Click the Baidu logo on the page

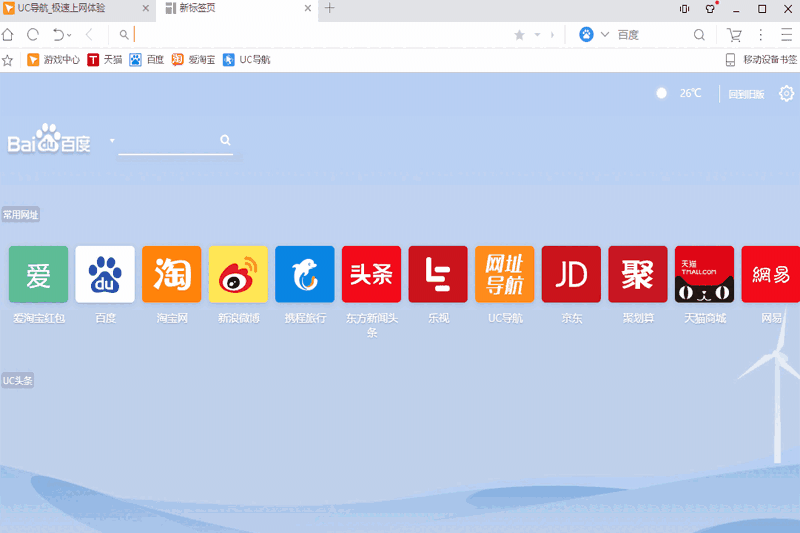[x=49, y=138]
